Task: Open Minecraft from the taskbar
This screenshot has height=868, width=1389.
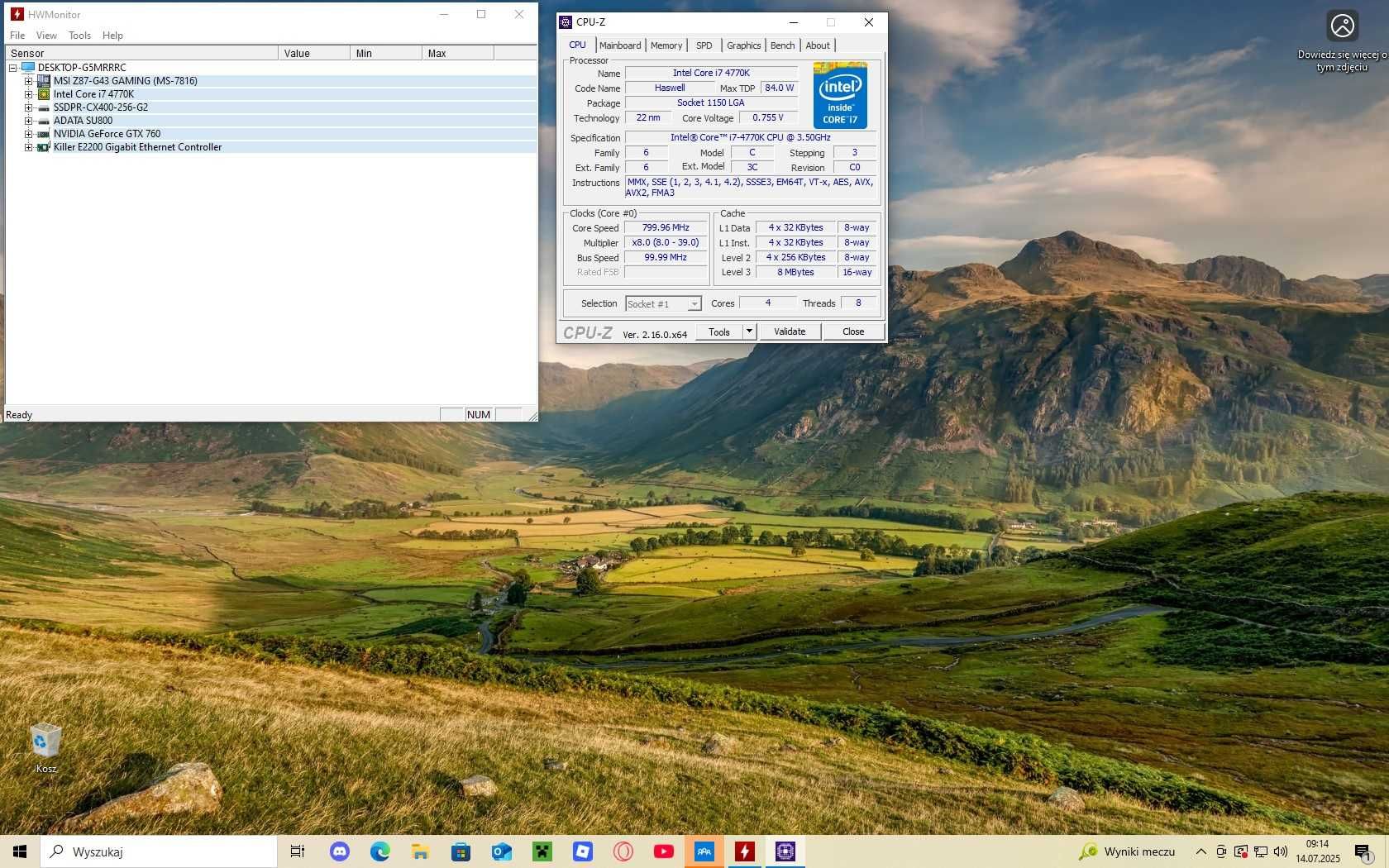Action: (542, 851)
